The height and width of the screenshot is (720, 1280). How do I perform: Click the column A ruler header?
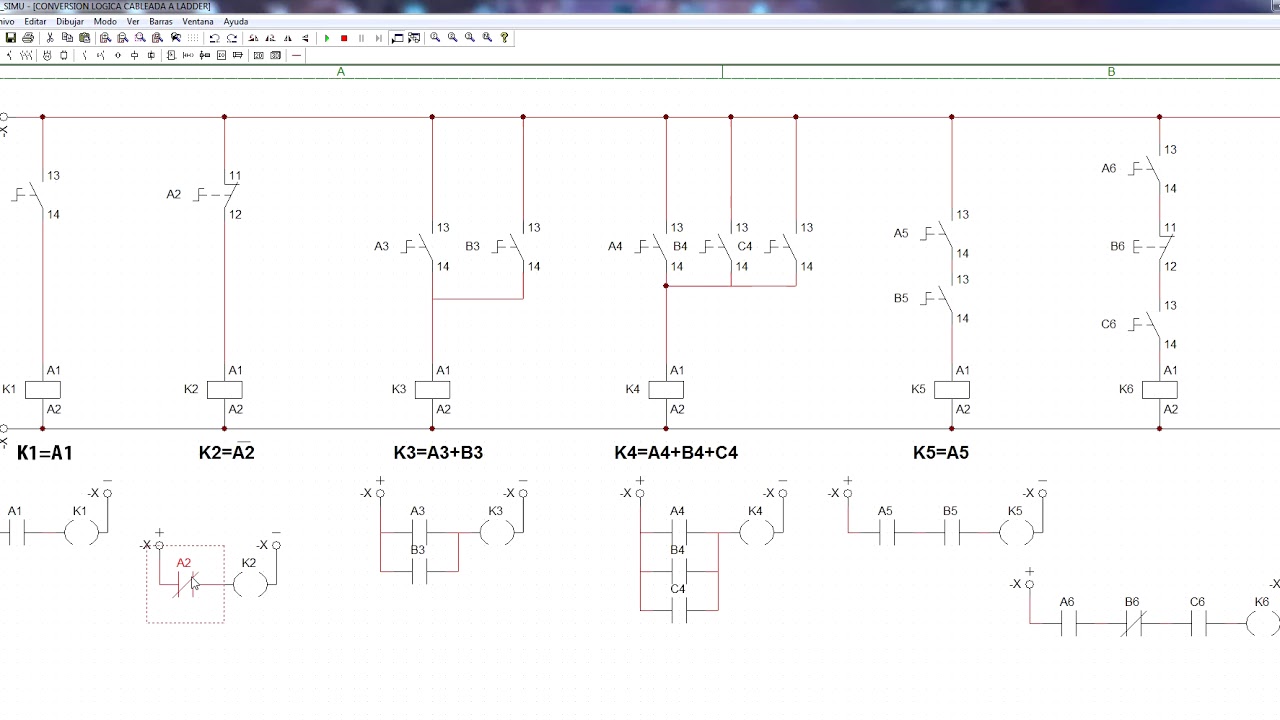click(x=341, y=72)
